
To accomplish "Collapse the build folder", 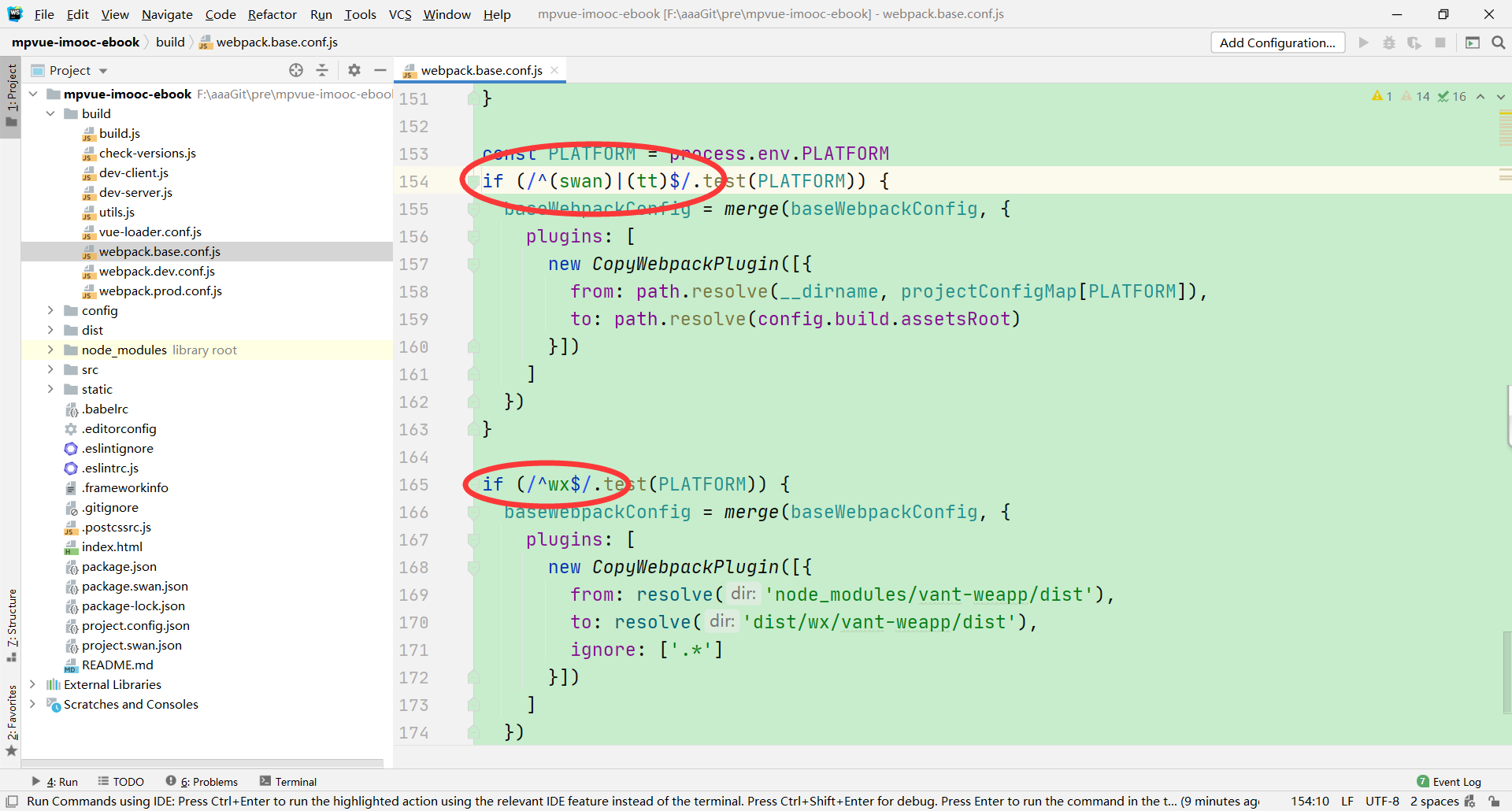I will pos(50,113).
